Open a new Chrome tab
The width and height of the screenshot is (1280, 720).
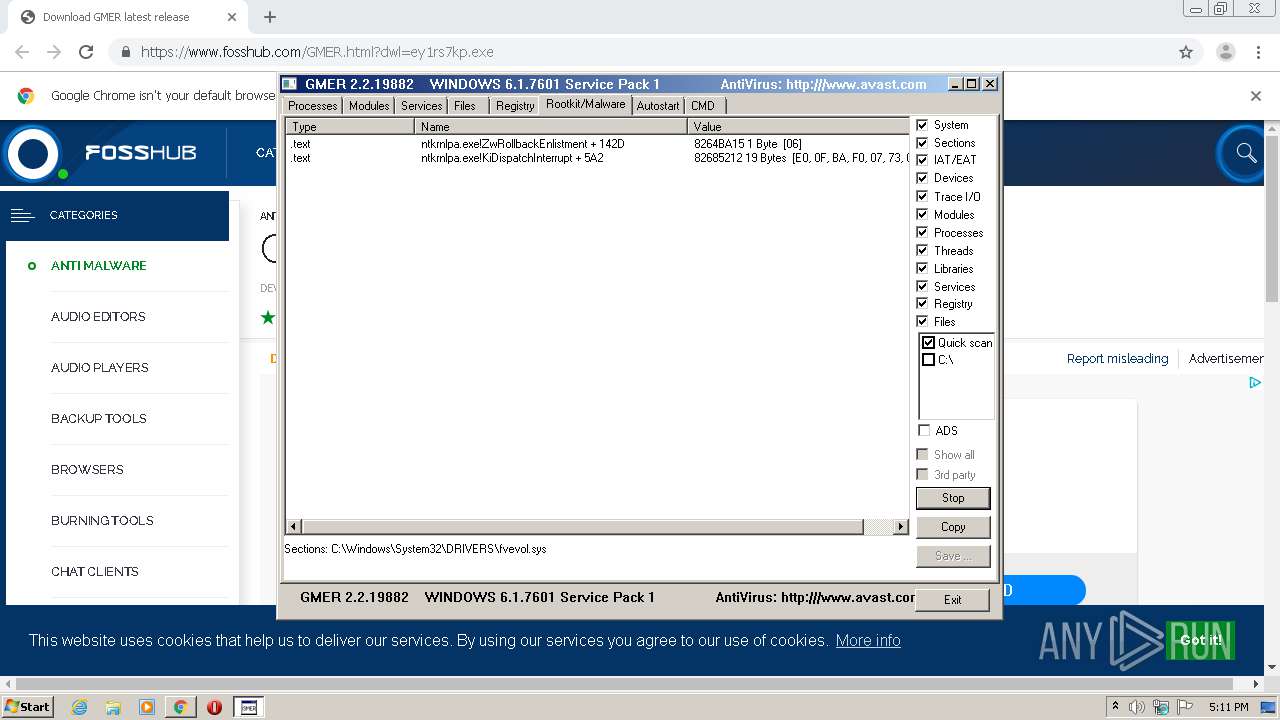pos(270,17)
